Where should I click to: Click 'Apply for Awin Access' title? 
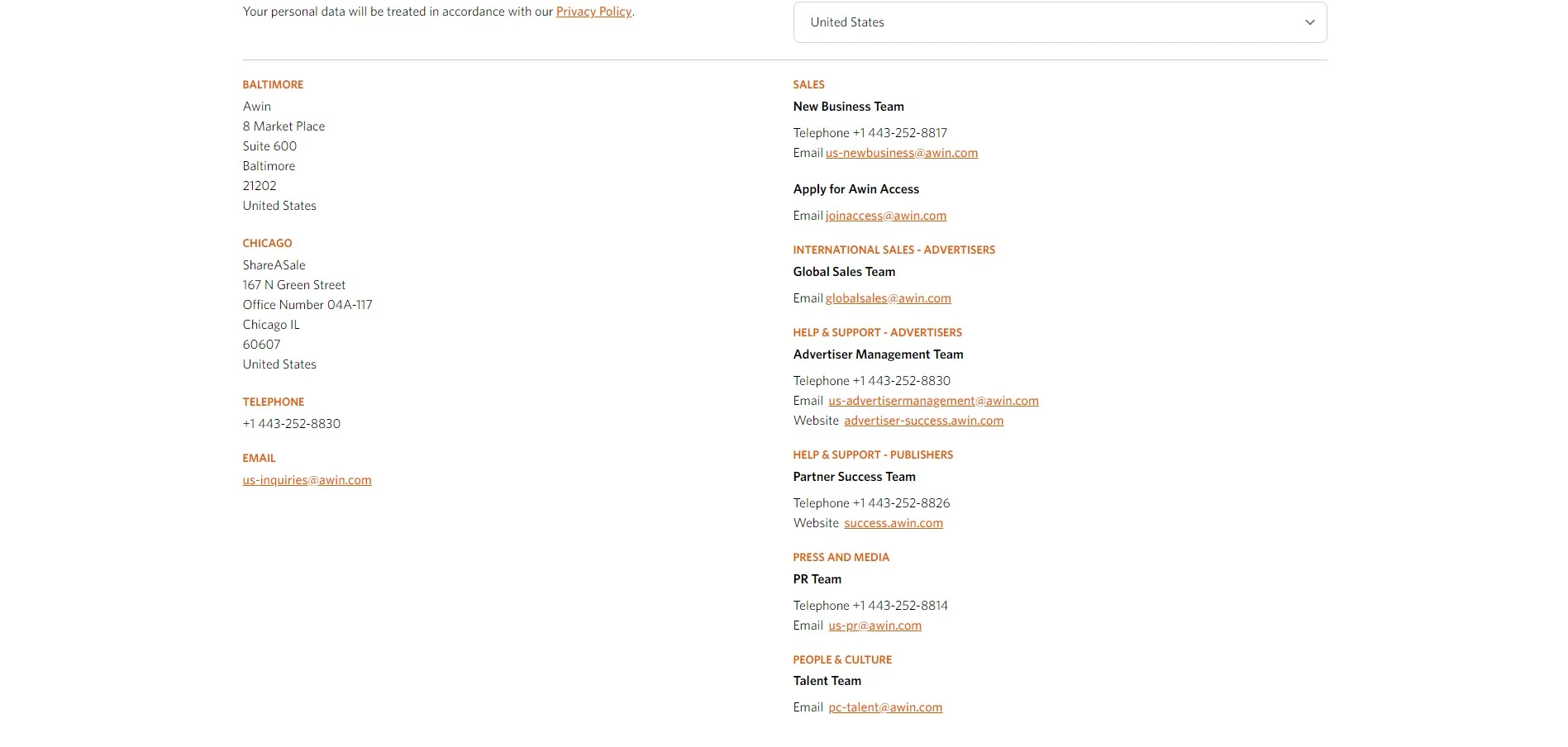[x=855, y=189]
